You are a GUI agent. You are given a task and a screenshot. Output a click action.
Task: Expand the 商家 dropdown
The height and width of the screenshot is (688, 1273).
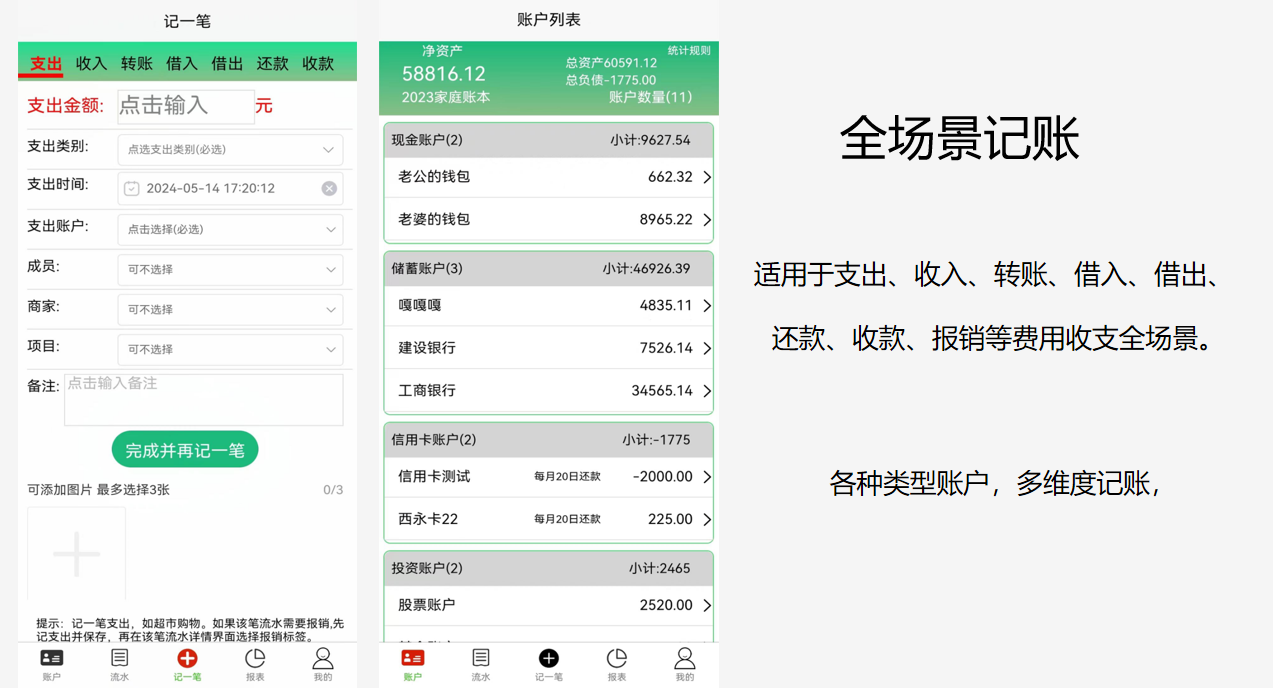coord(230,310)
